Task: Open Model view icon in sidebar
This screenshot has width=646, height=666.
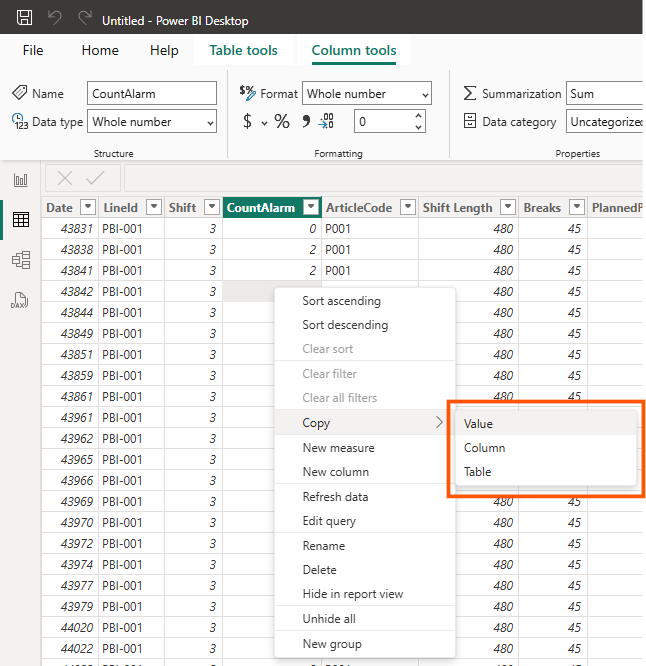Action: click(21, 260)
